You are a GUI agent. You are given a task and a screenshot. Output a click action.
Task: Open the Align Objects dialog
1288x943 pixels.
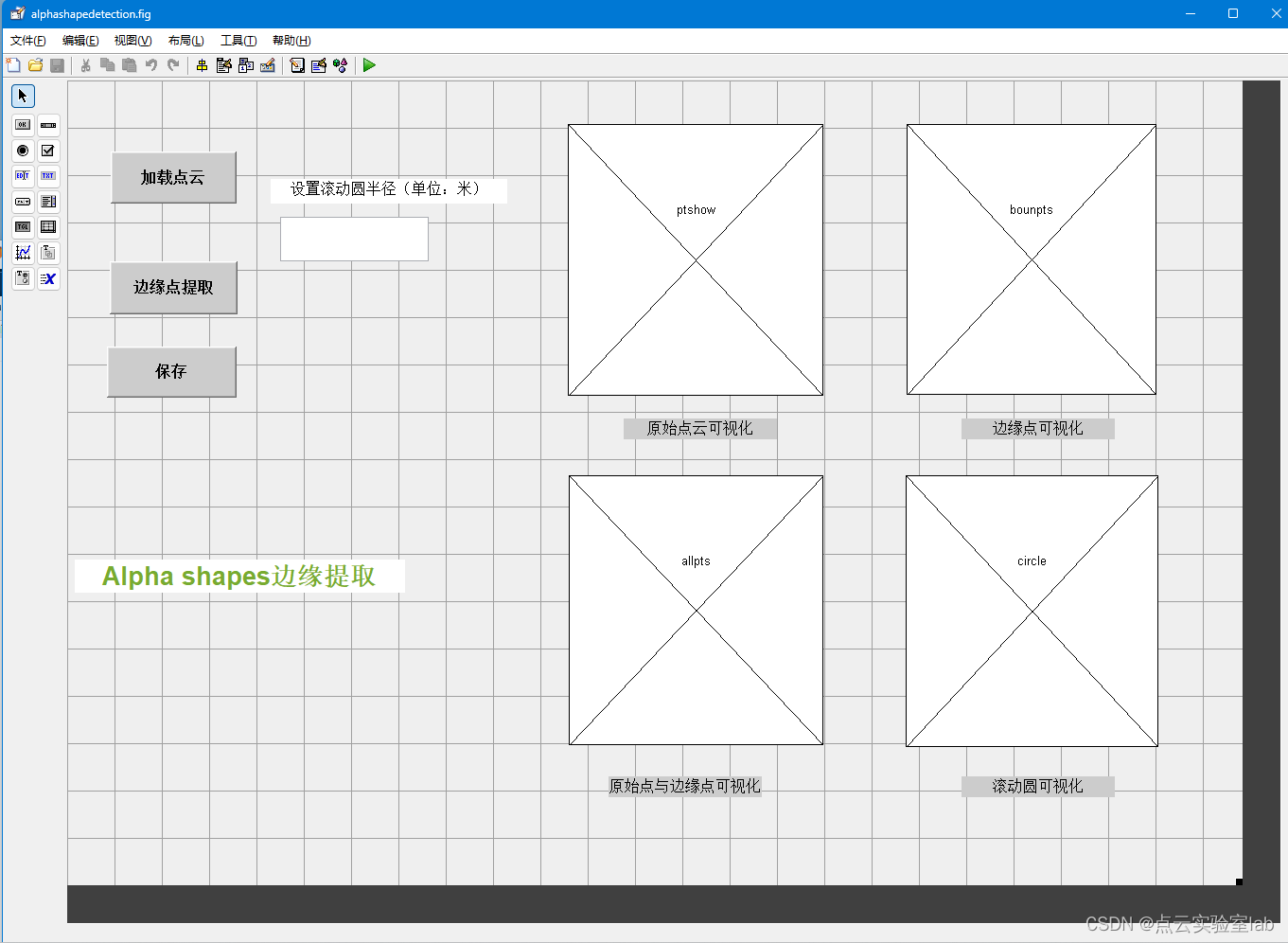(202, 65)
